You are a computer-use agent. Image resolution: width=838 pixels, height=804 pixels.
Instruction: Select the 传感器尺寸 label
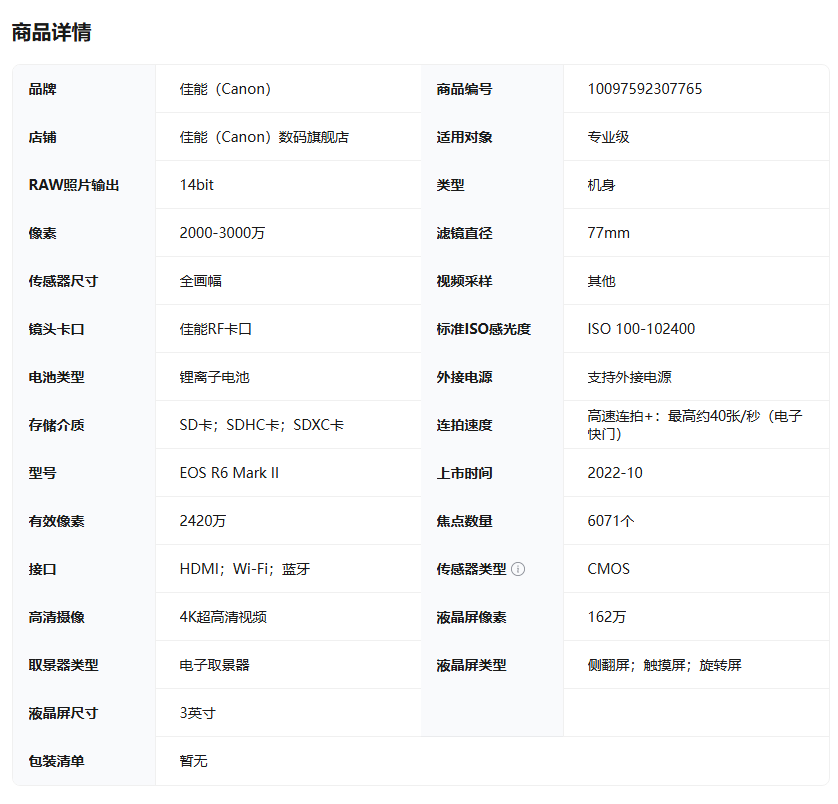(63, 281)
